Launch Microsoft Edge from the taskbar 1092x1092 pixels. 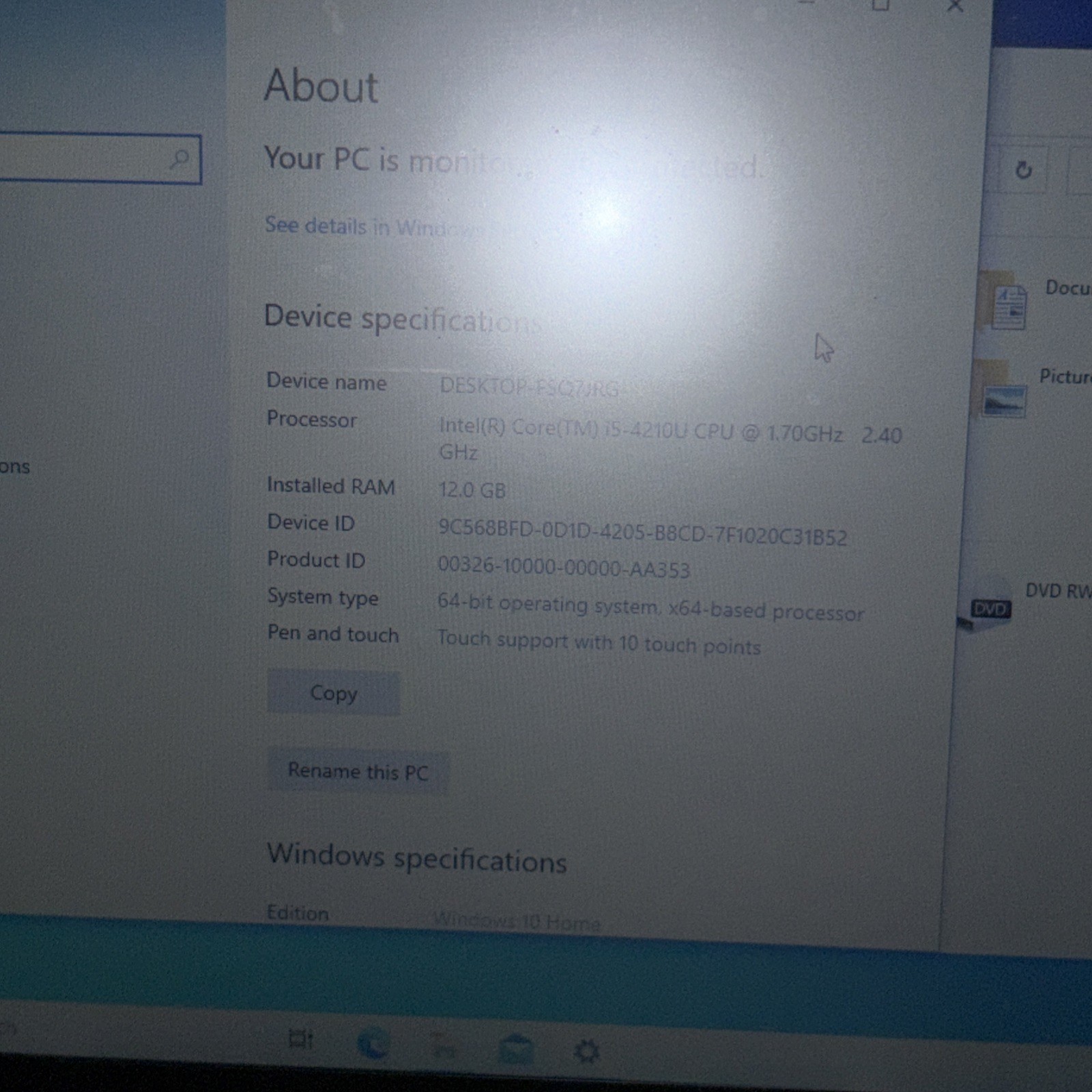pyautogui.click(x=373, y=1043)
